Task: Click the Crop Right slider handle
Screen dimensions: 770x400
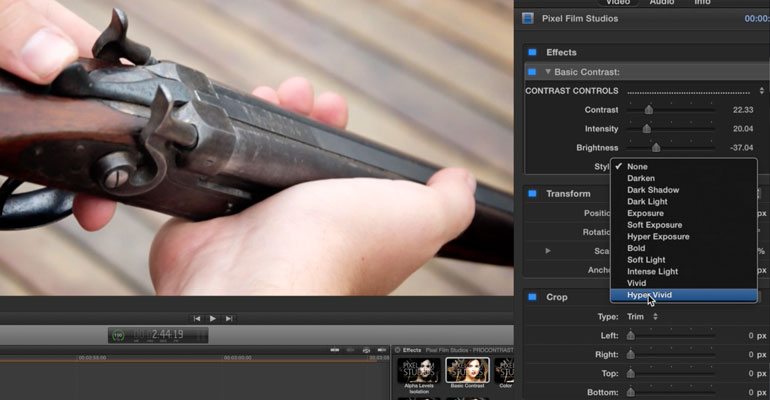Action: 631,354
